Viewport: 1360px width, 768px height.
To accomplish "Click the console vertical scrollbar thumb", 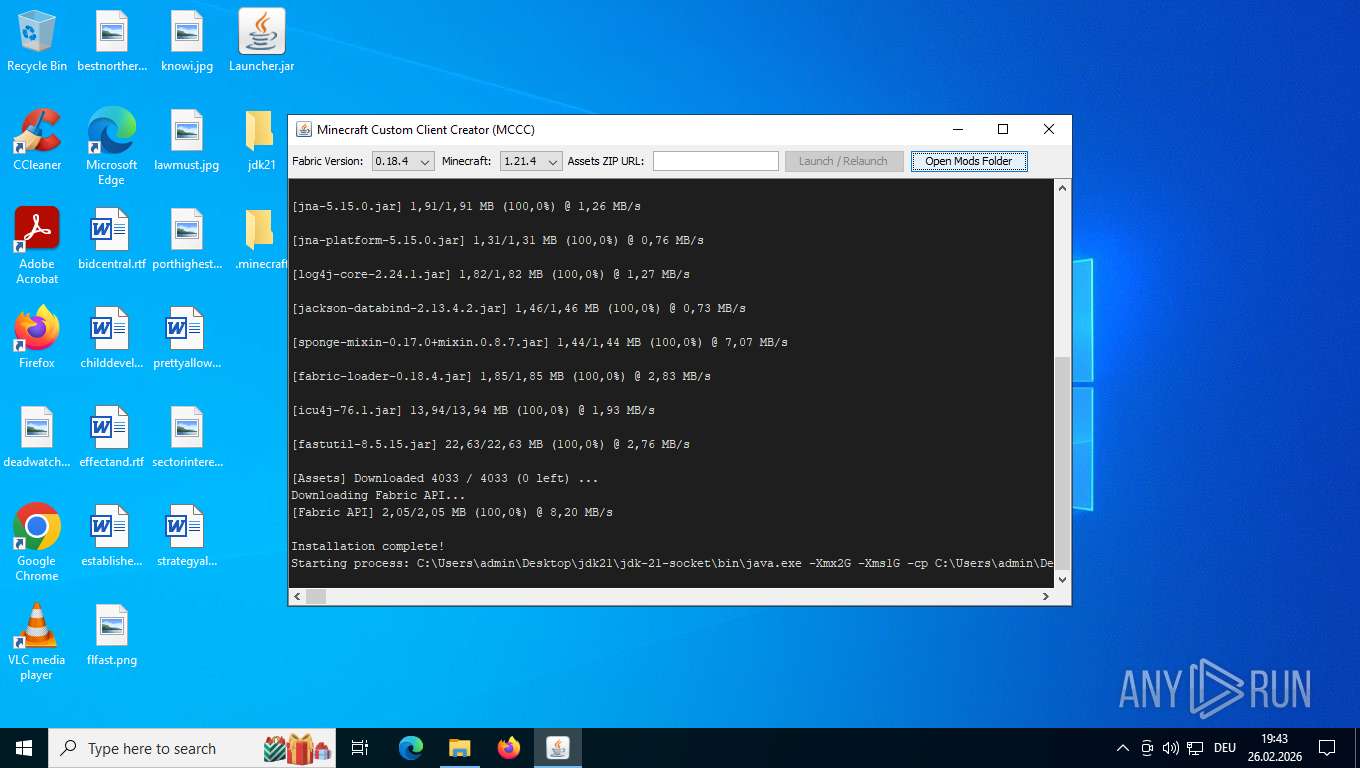I will pos(1063,462).
